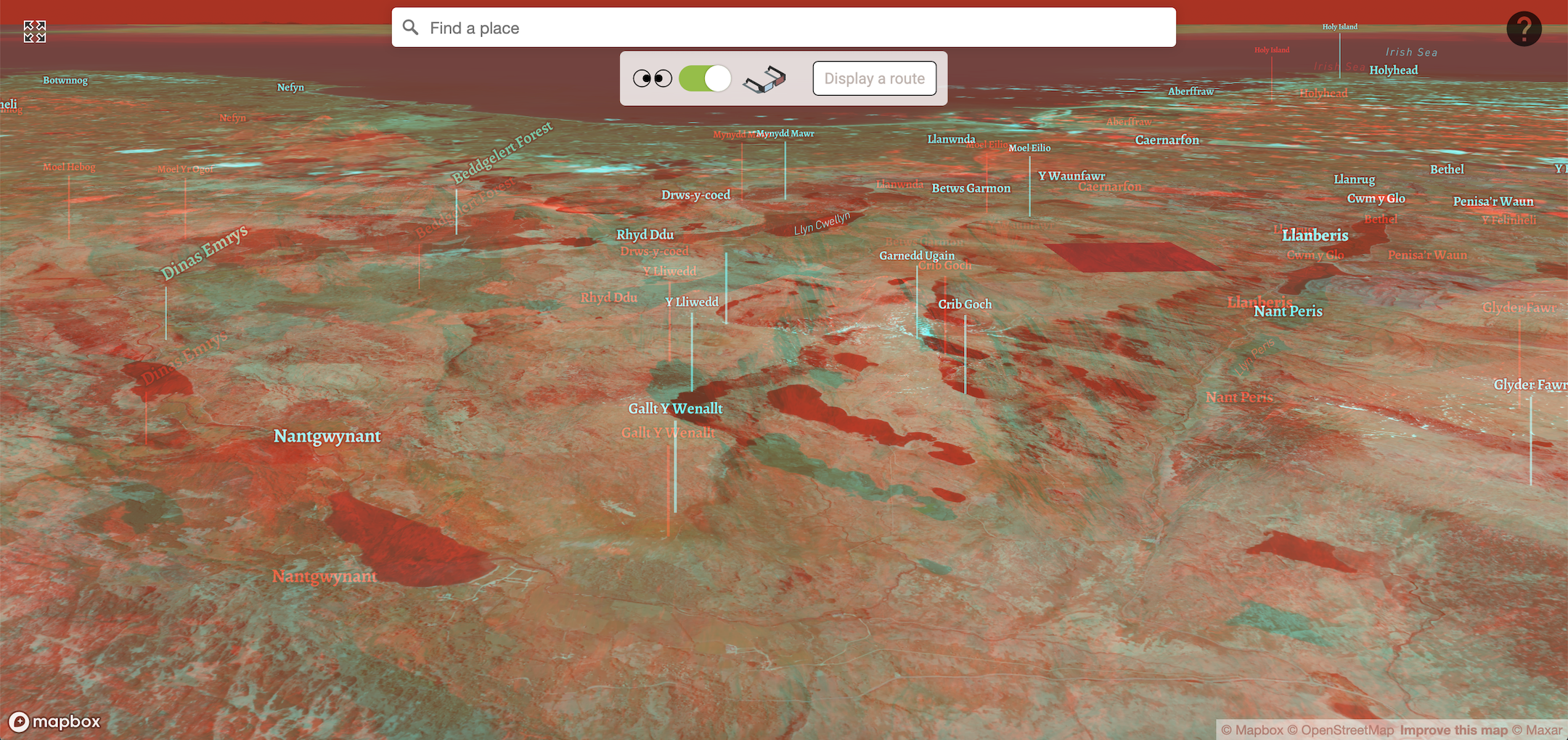The width and height of the screenshot is (1568, 740).
Task: Open the Improve this map link
Action: [x=1454, y=730]
